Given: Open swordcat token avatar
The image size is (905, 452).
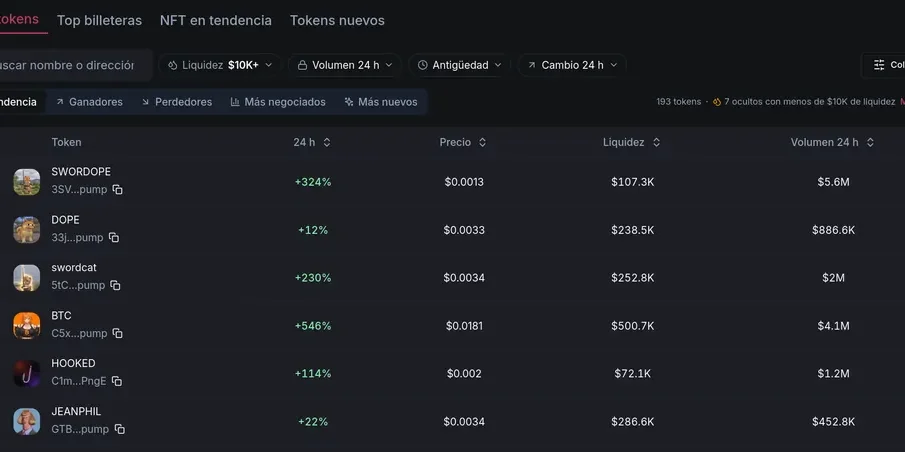Looking at the screenshot, I should [27, 278].
